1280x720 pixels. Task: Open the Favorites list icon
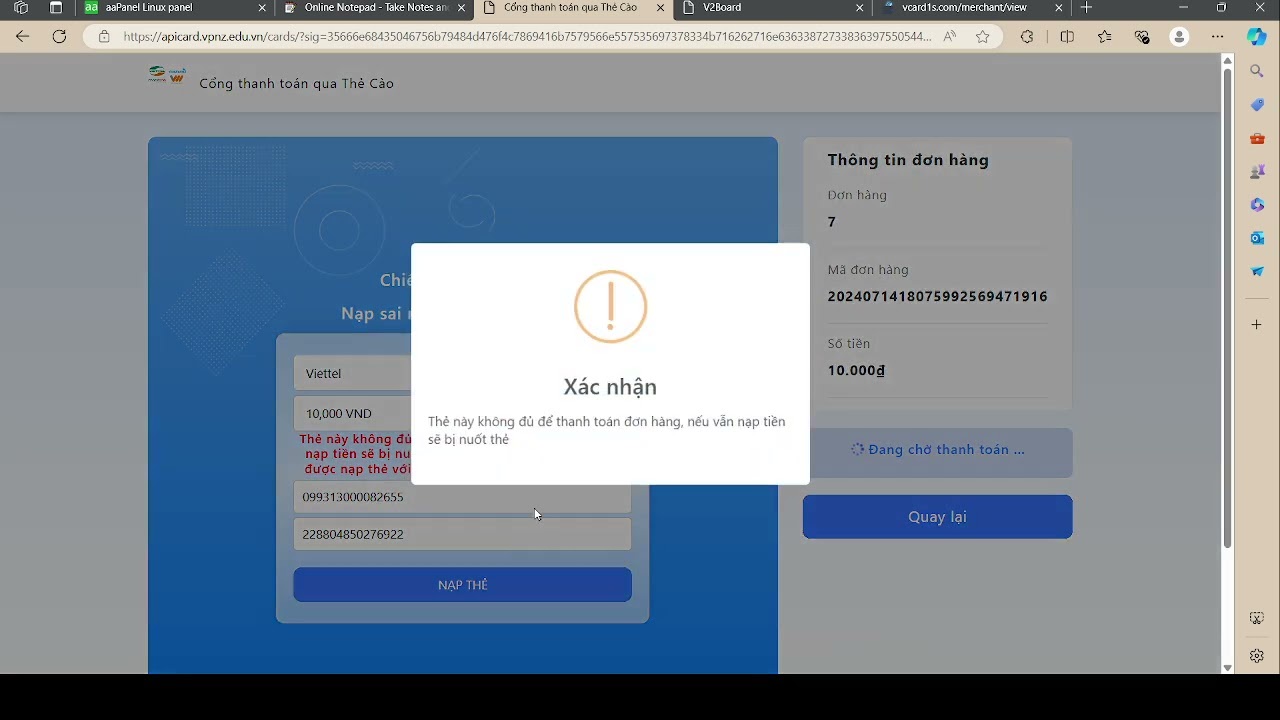1104,37
